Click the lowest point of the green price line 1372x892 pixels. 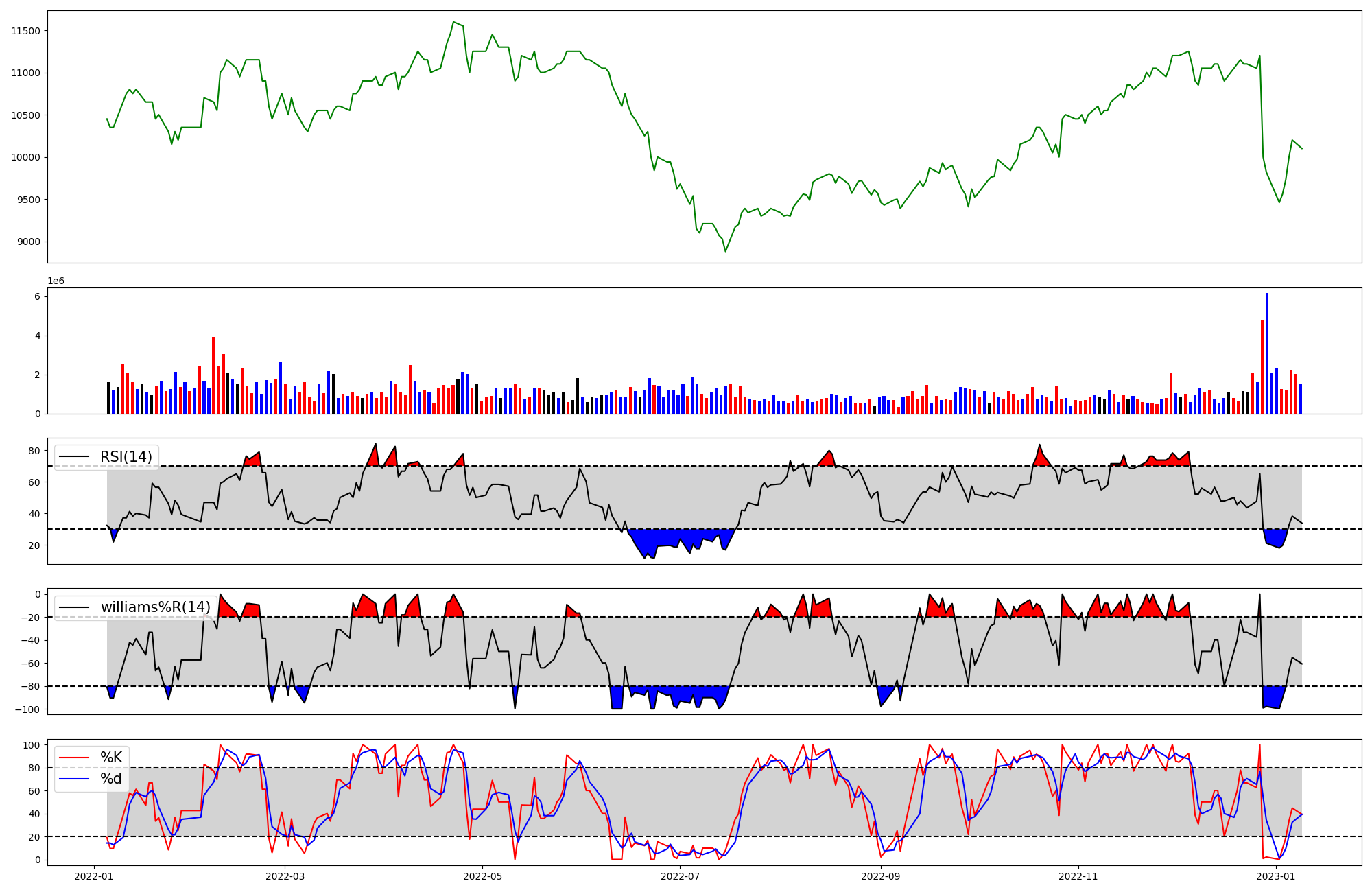click(726, 251)
